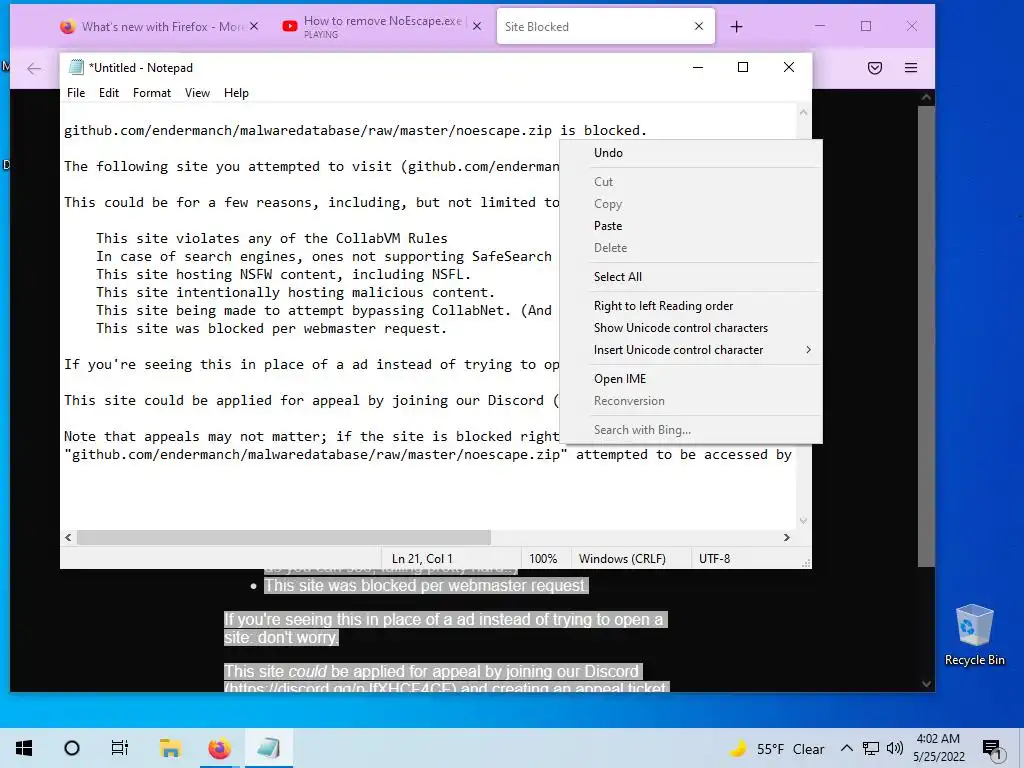Click Notepad title bar app icon
The width and height of the screenshot is (1024, 768).
coord(76,67)
